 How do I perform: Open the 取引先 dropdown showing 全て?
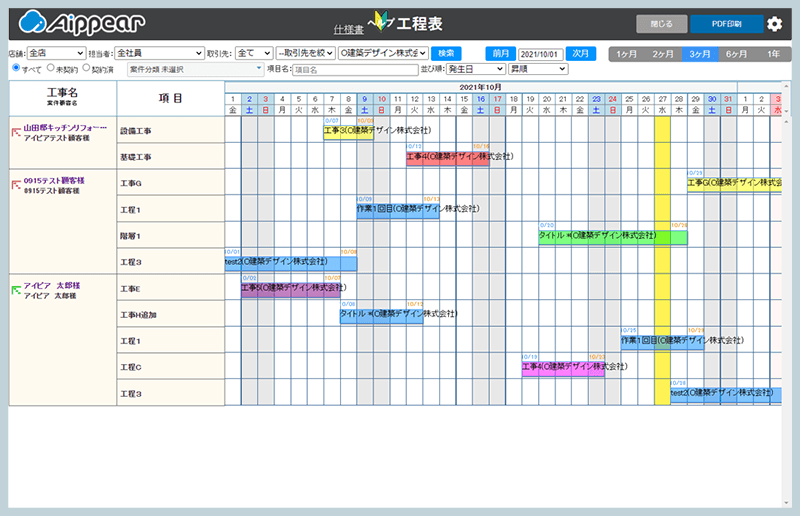coord(254,53)
